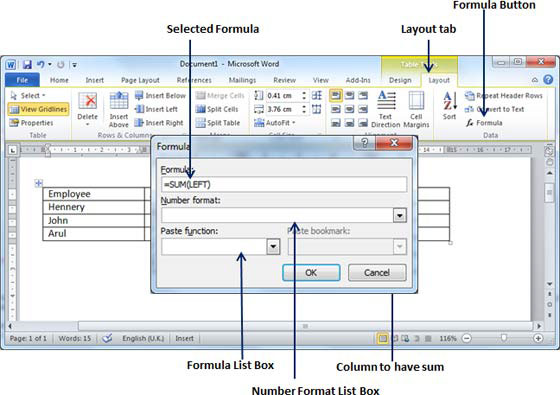The height and width of the screenshot is (395, 560).
Task: Open Word Help question mark icon
Action: [x=548, y=80]
